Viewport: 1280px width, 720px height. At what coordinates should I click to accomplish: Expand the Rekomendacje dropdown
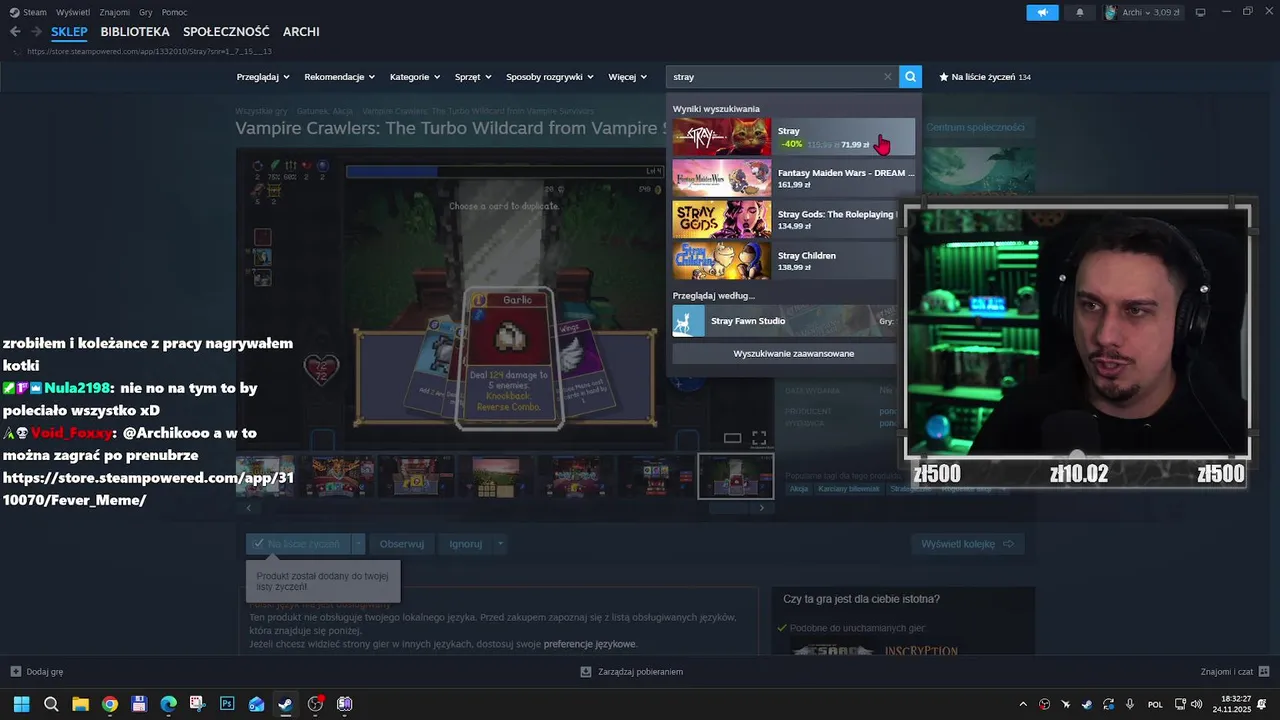click(340, 76)
